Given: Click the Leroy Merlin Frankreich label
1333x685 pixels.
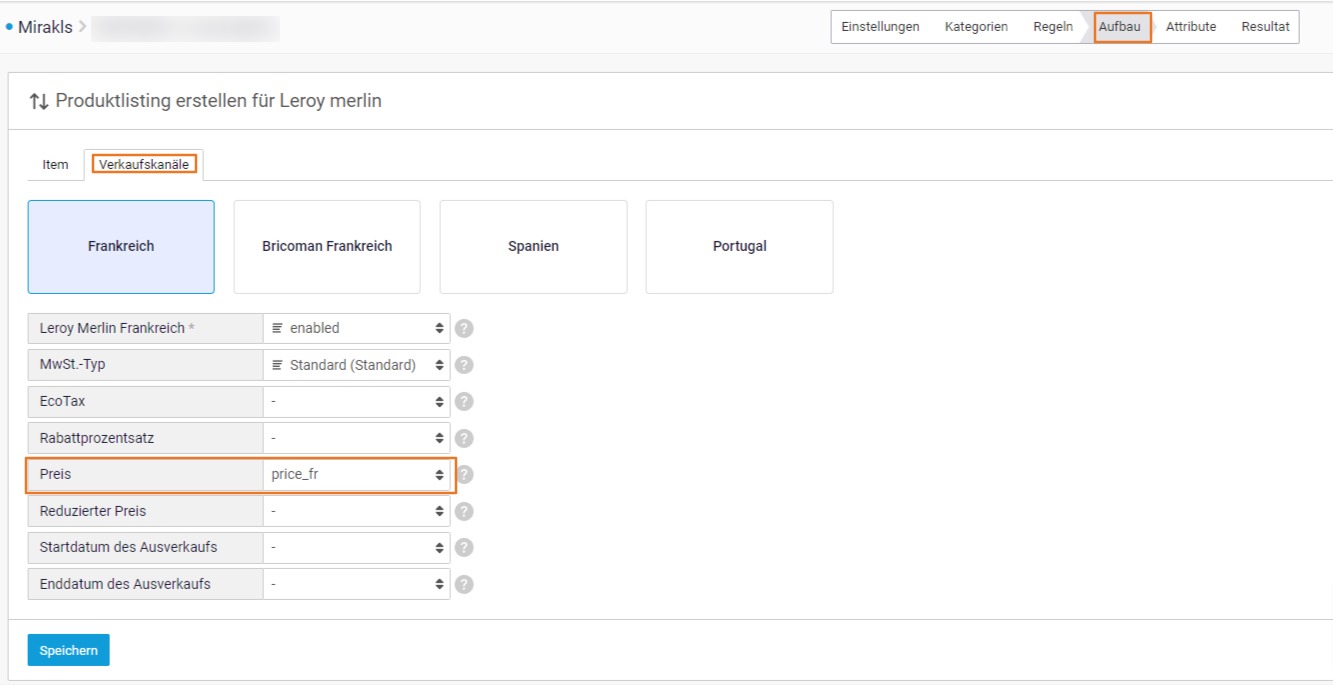Looking at the screenshot, I should tap(112, 328).
